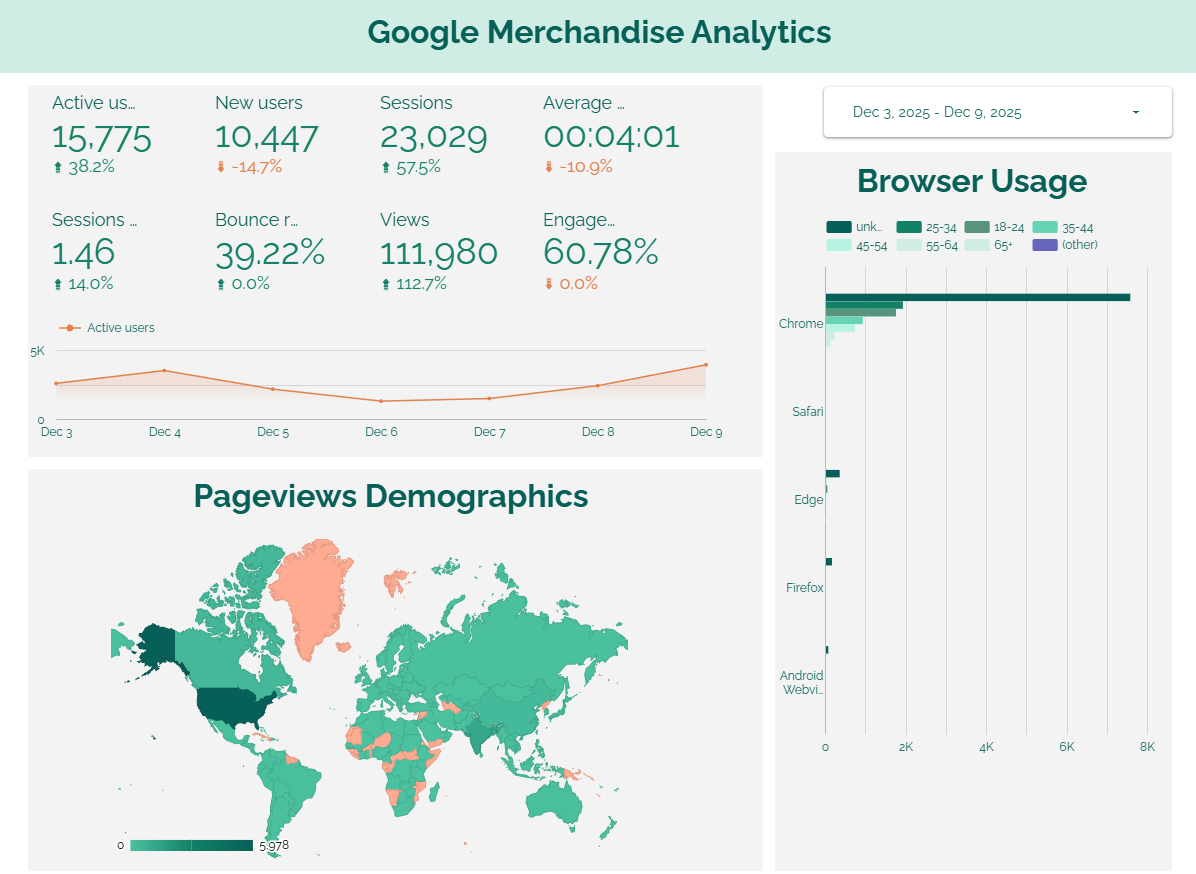
Task: Select Brazil on the map
Action: (x=294, y=782)
